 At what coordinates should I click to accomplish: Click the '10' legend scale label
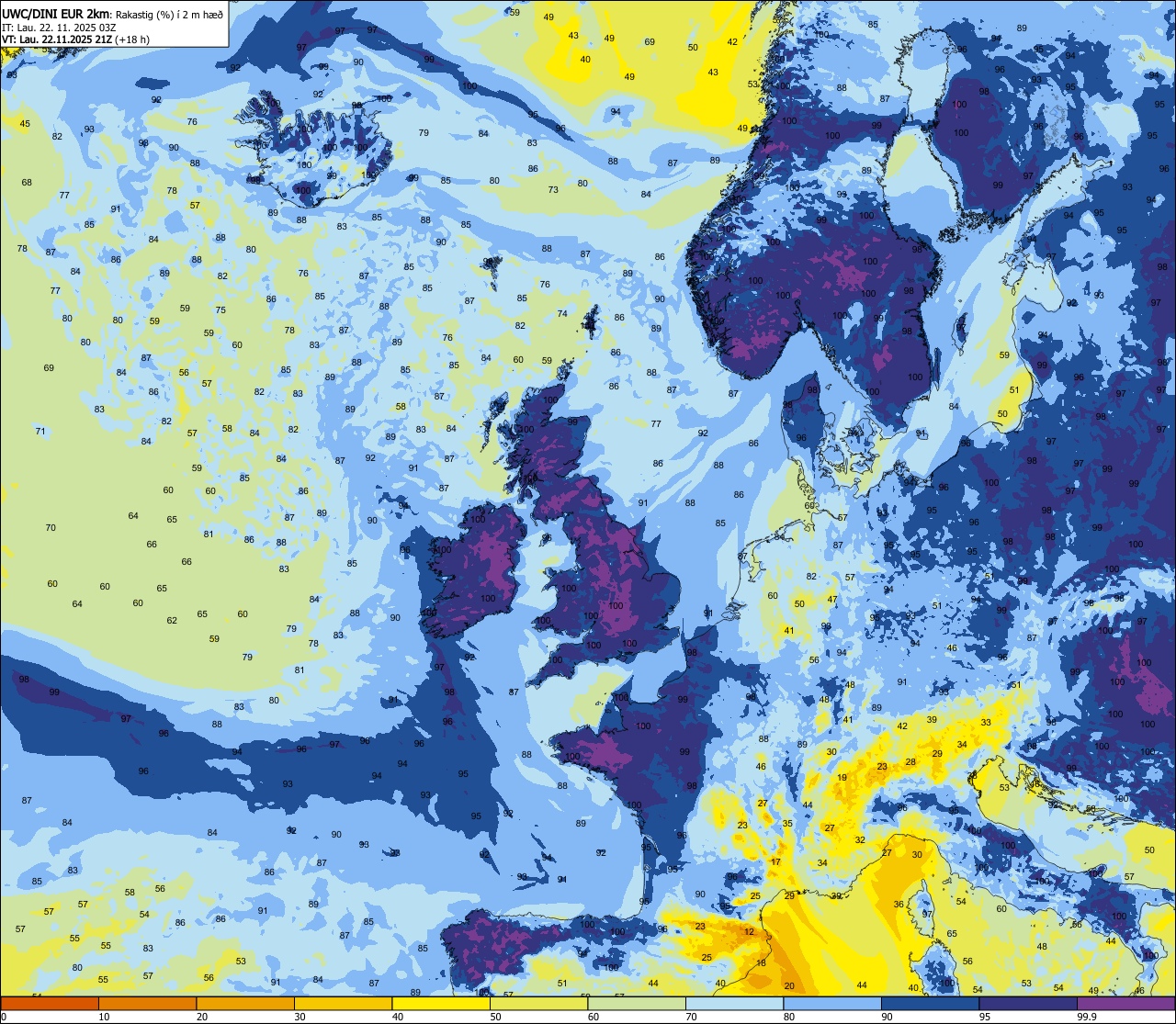tap(104, 1017)
